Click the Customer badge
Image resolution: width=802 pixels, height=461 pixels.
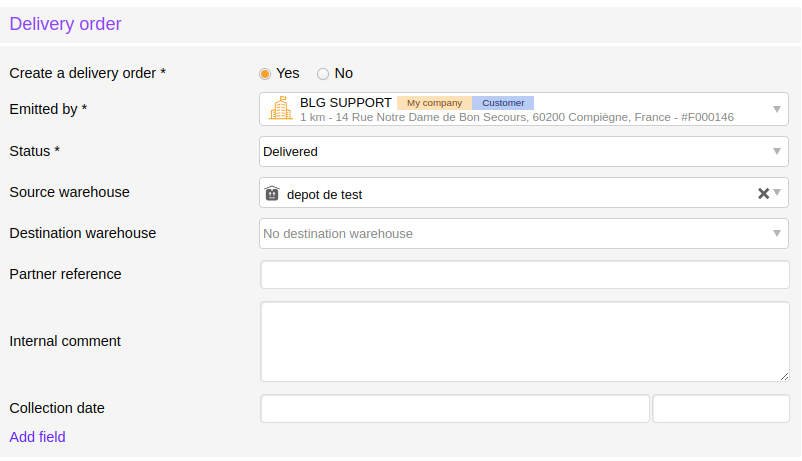click(503, 103)
